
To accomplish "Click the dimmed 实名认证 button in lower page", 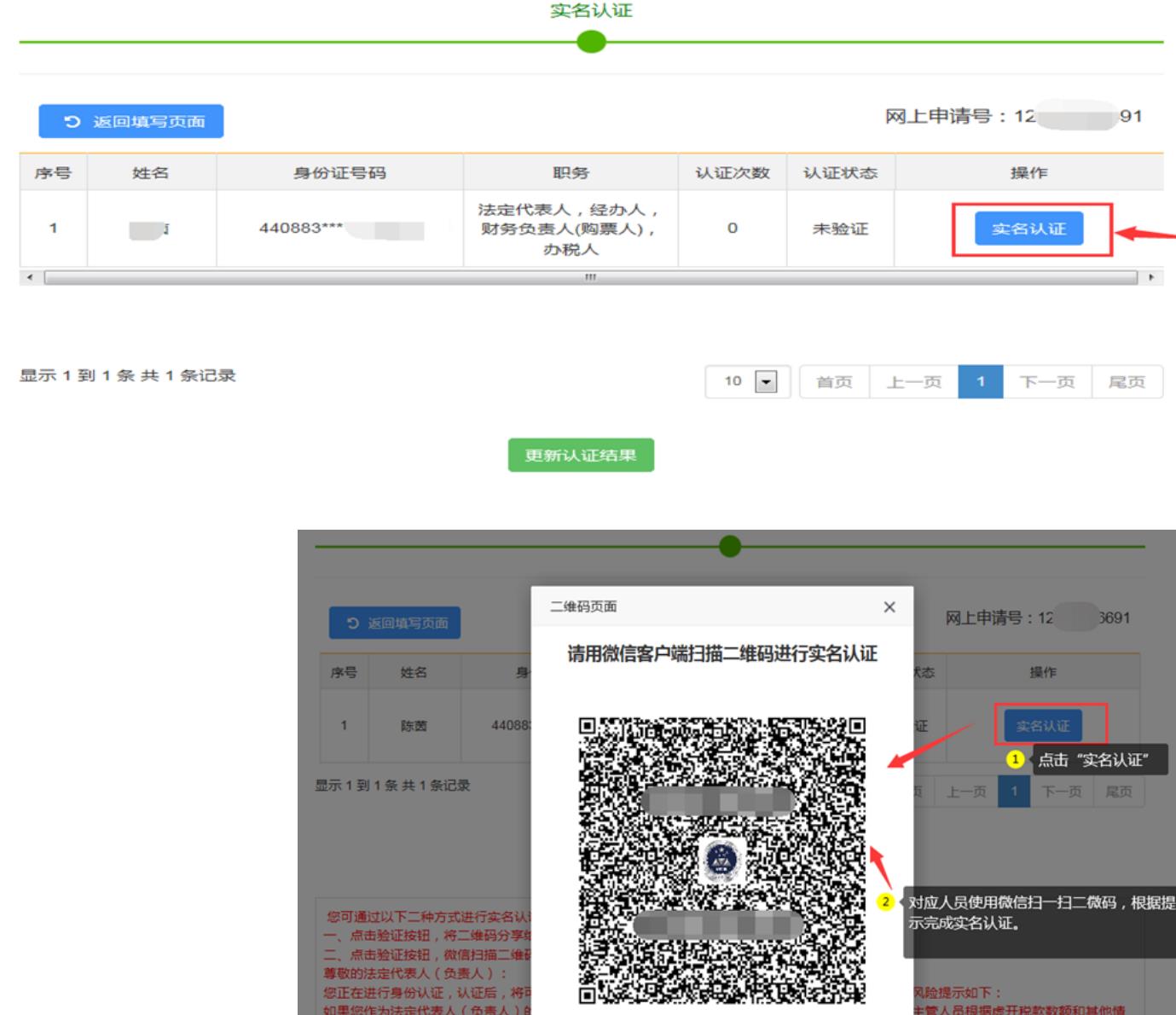I will pyautogui.click(x=1042, y=725).
